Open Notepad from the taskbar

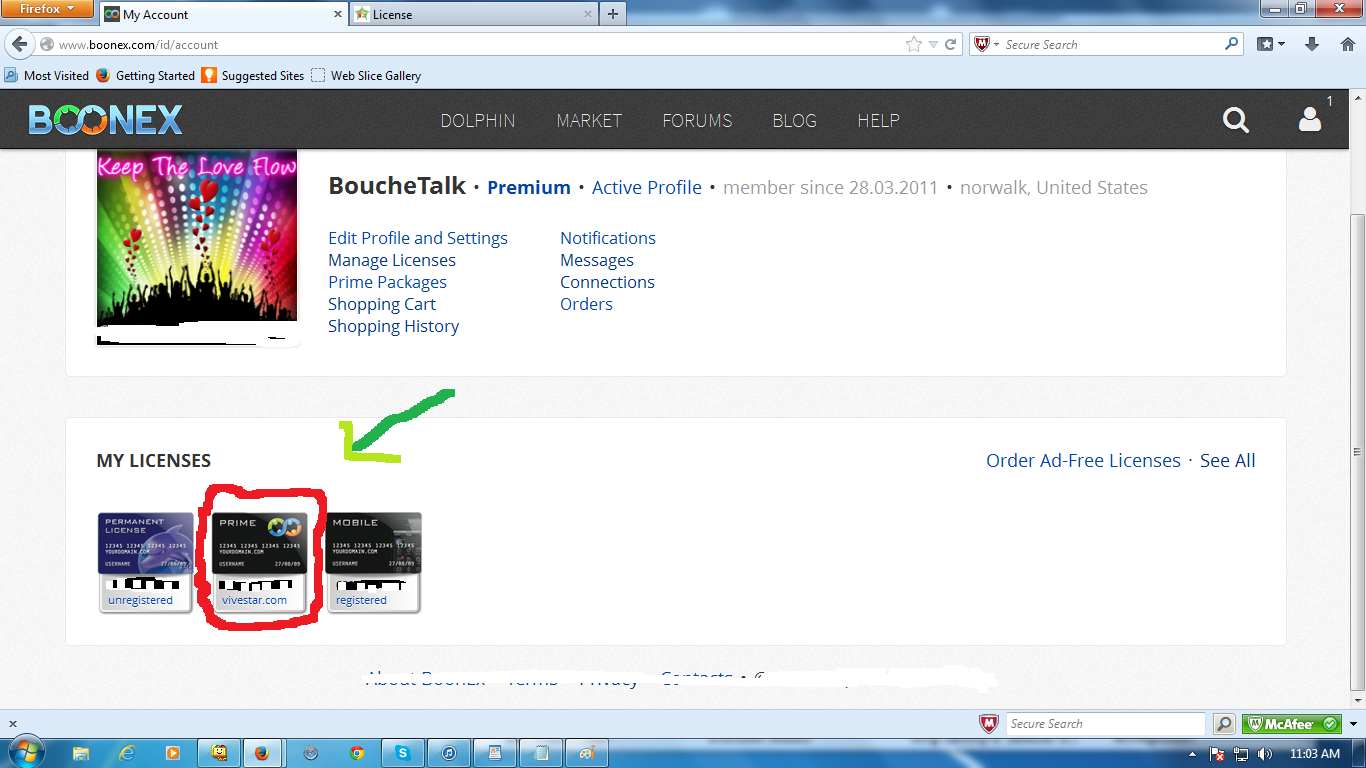coord(541,753)
